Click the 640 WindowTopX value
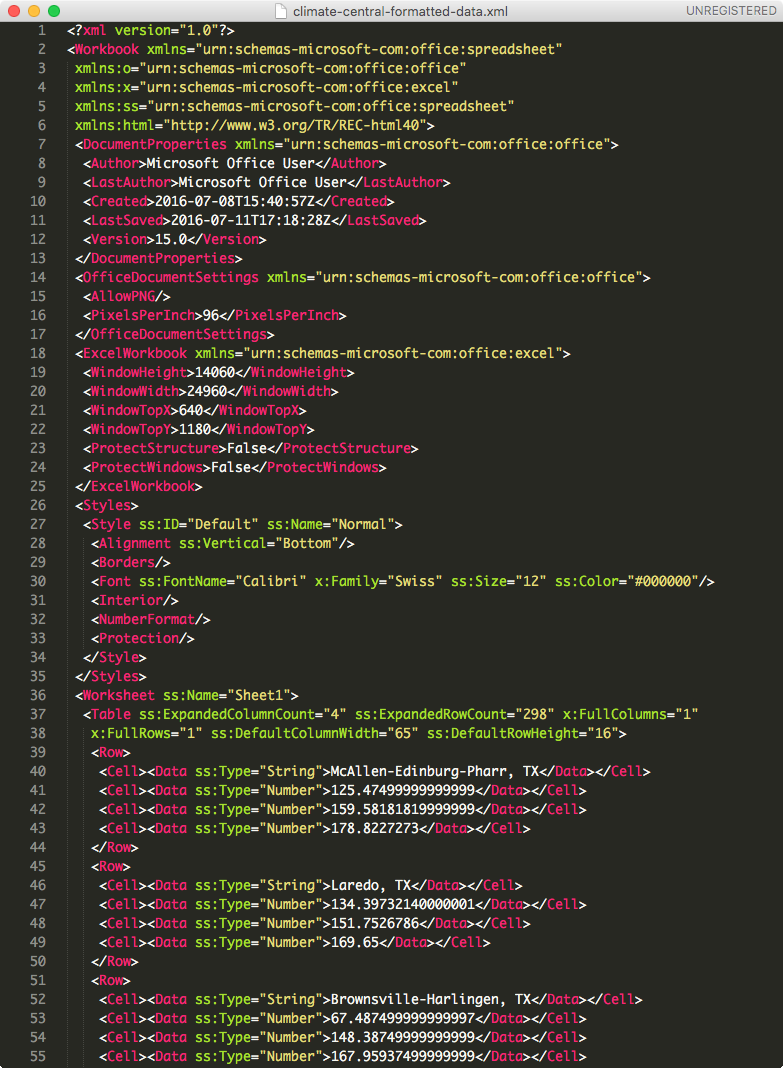Image resolution: width=783 pixels, height=1068 pixels. click(x=191, y=411)
